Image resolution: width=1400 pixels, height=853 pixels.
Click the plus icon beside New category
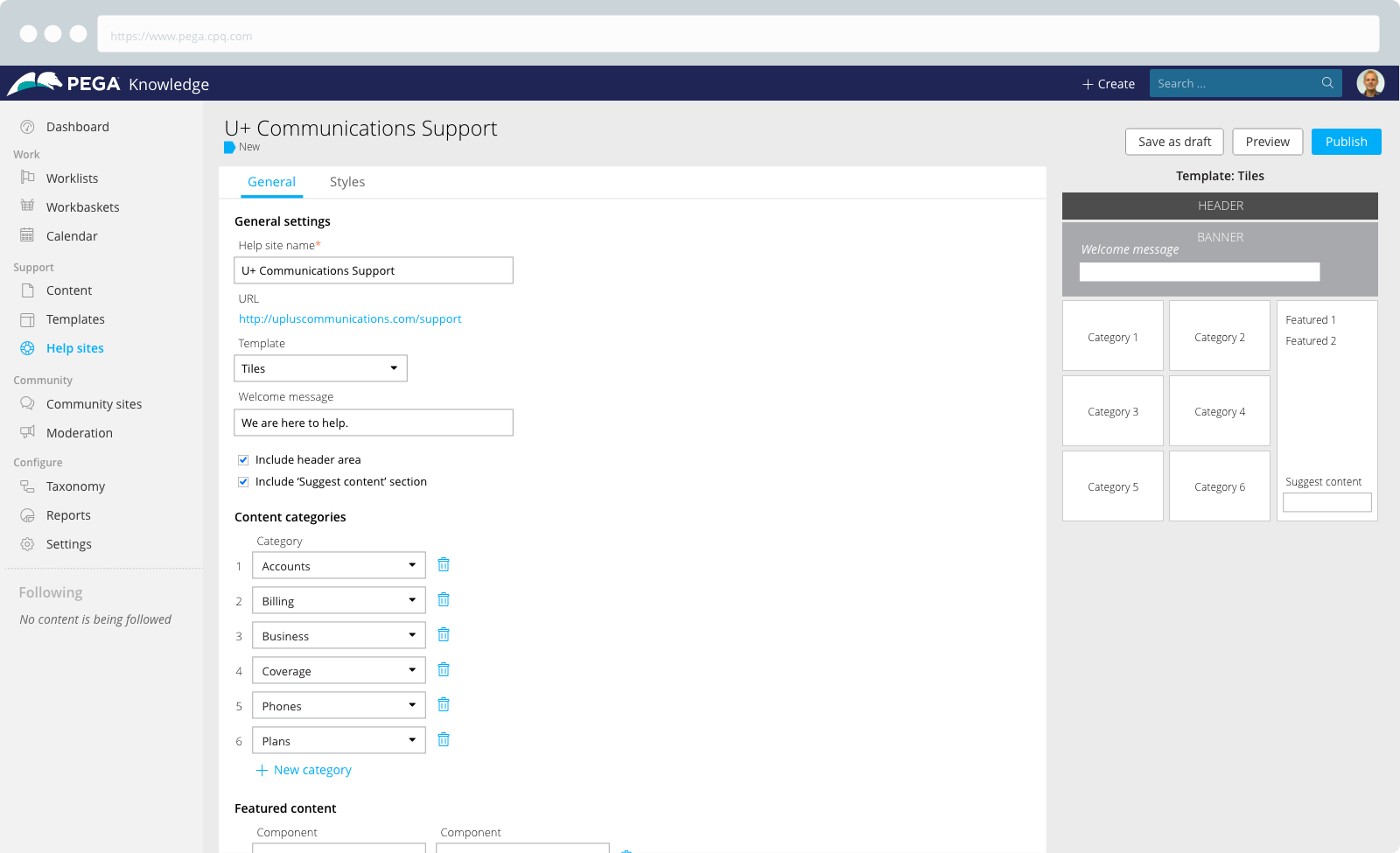[262, 770]
